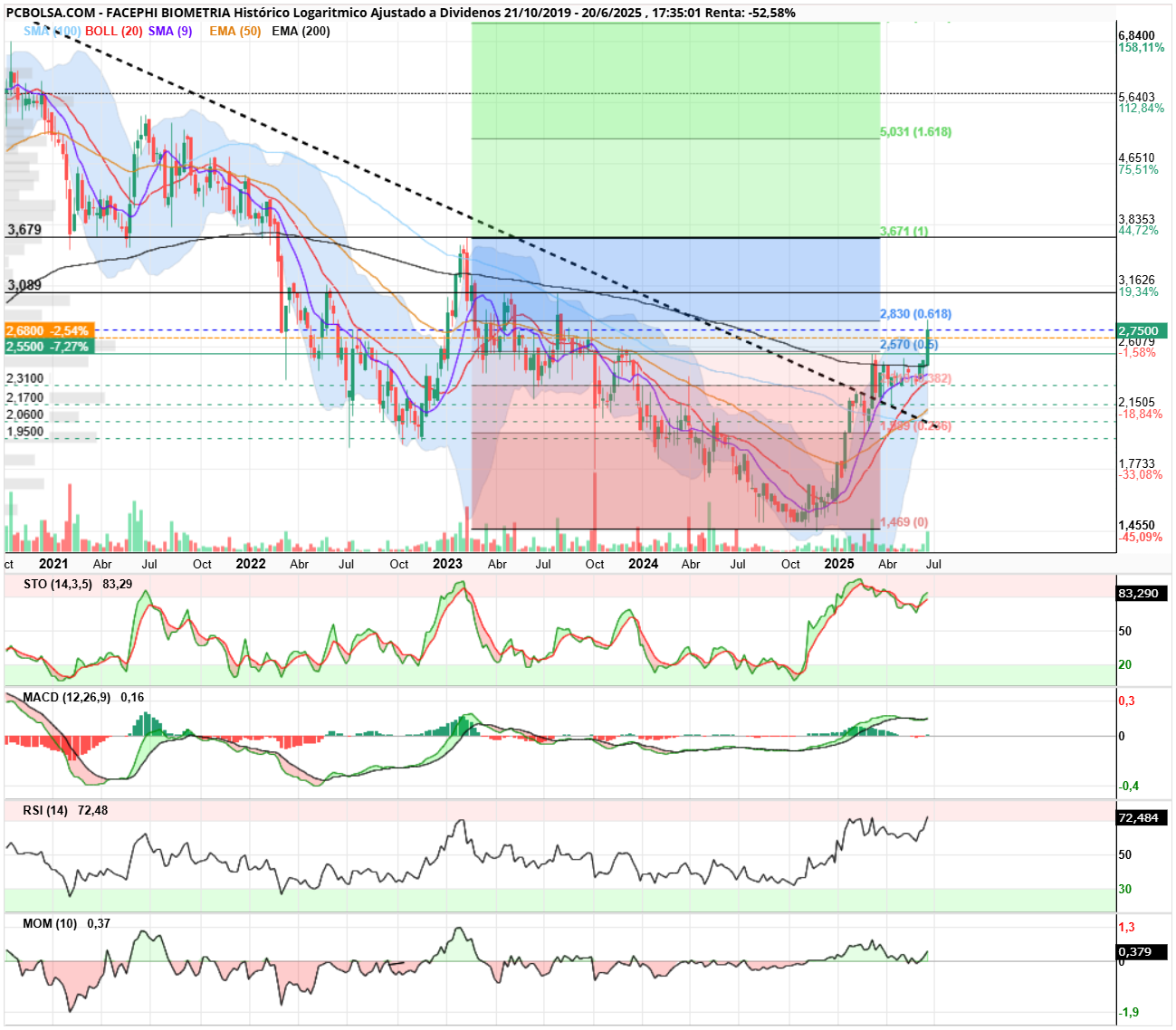Select the EMA (50) legend label
This screenshot has width=1176, height=1030.
pos(234,31)
